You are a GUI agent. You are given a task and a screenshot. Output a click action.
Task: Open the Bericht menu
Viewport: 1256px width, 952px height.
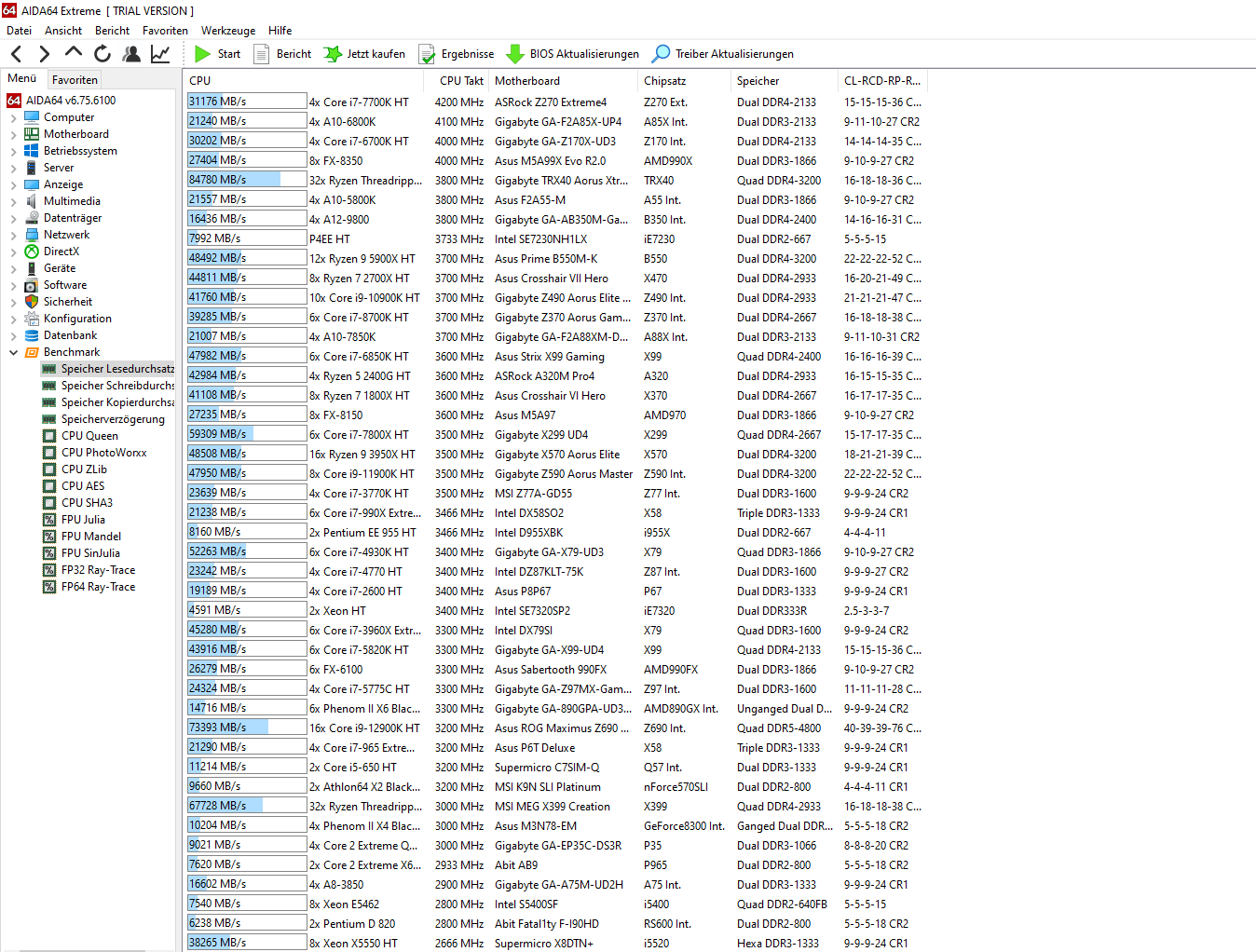click(x=112, y=31)
